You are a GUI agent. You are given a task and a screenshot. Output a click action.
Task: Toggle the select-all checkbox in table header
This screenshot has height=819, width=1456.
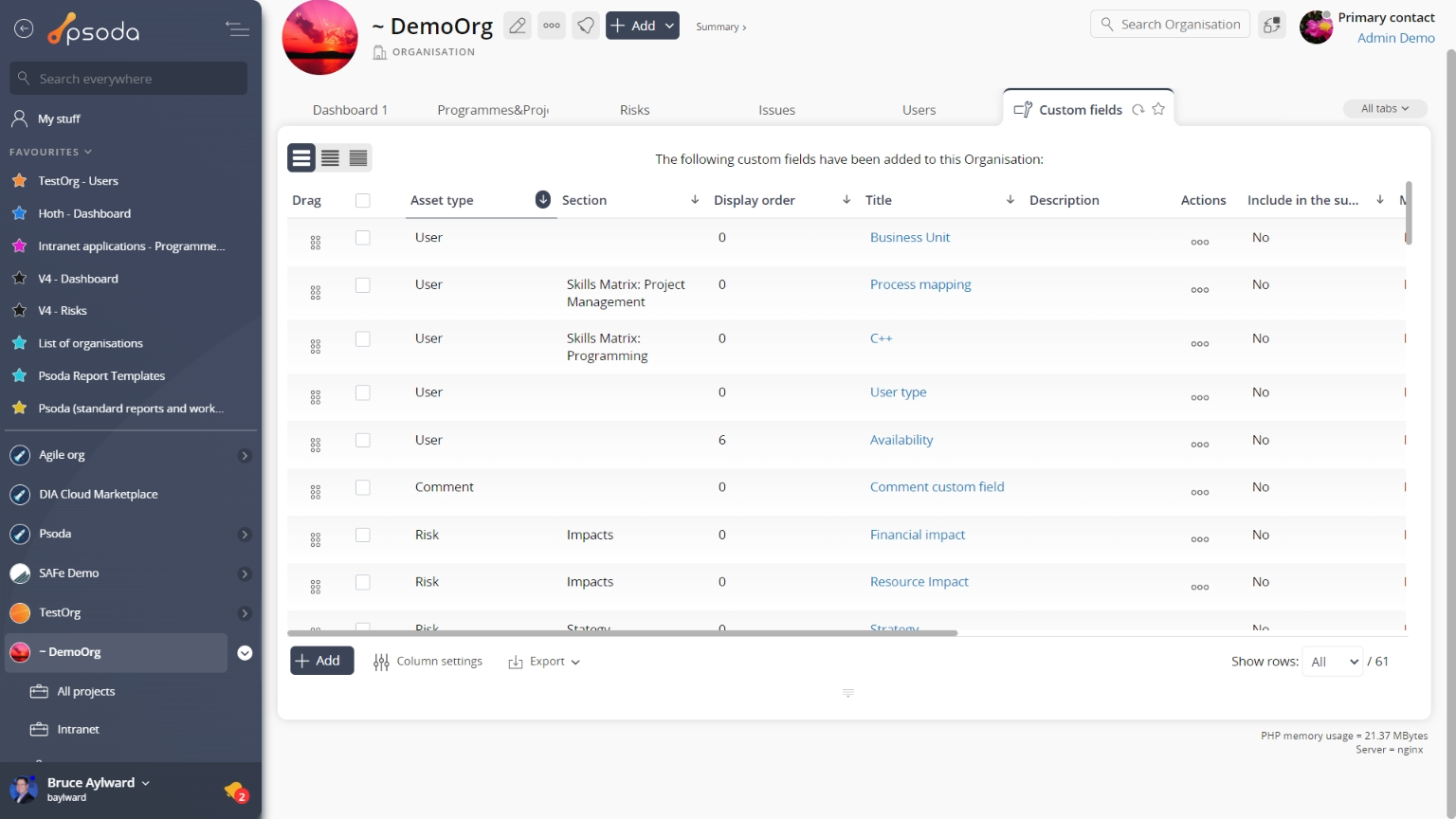pyautogui.click(x=362, y=200)
